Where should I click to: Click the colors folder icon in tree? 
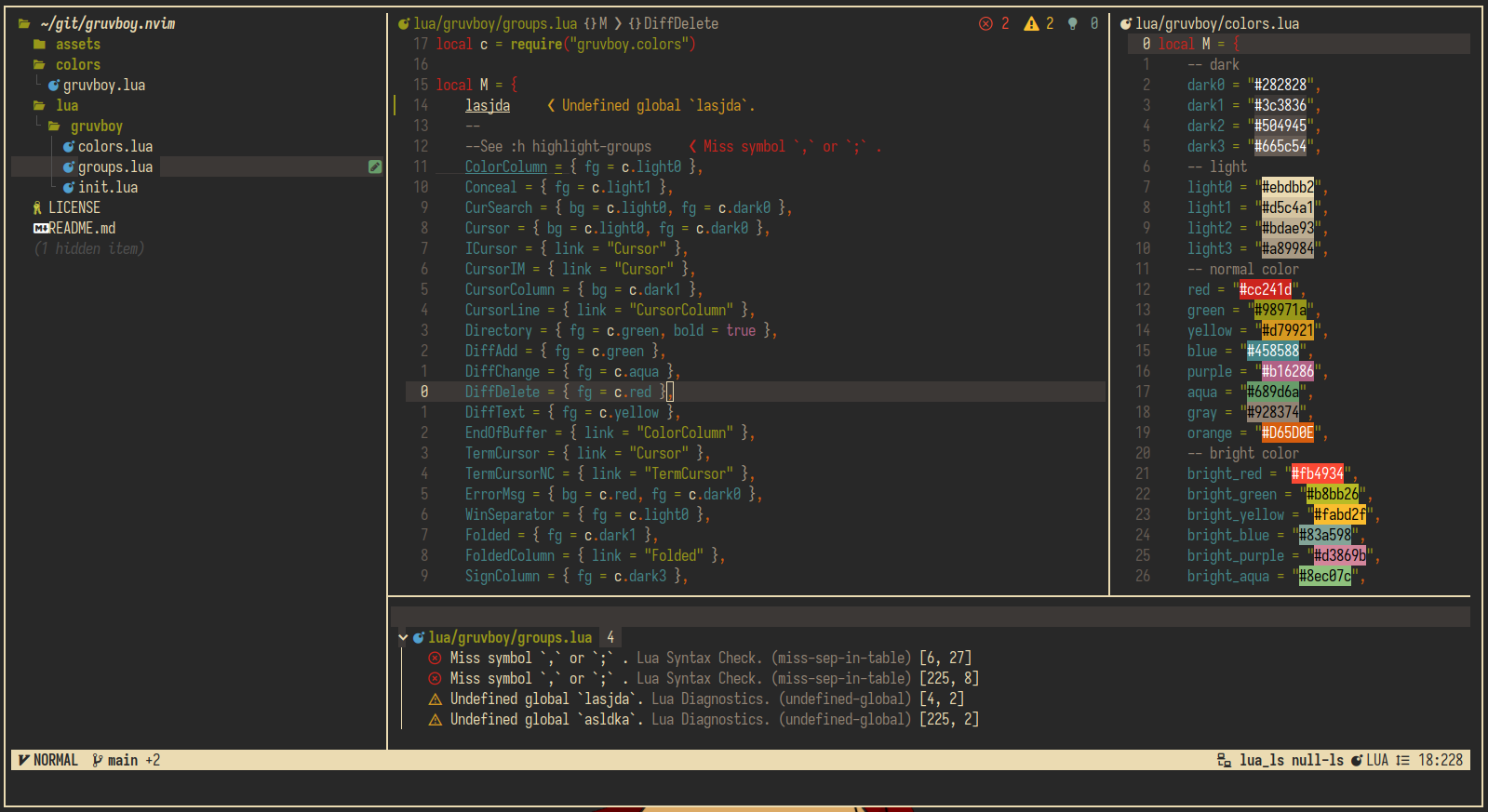click(x=39, y=65)
